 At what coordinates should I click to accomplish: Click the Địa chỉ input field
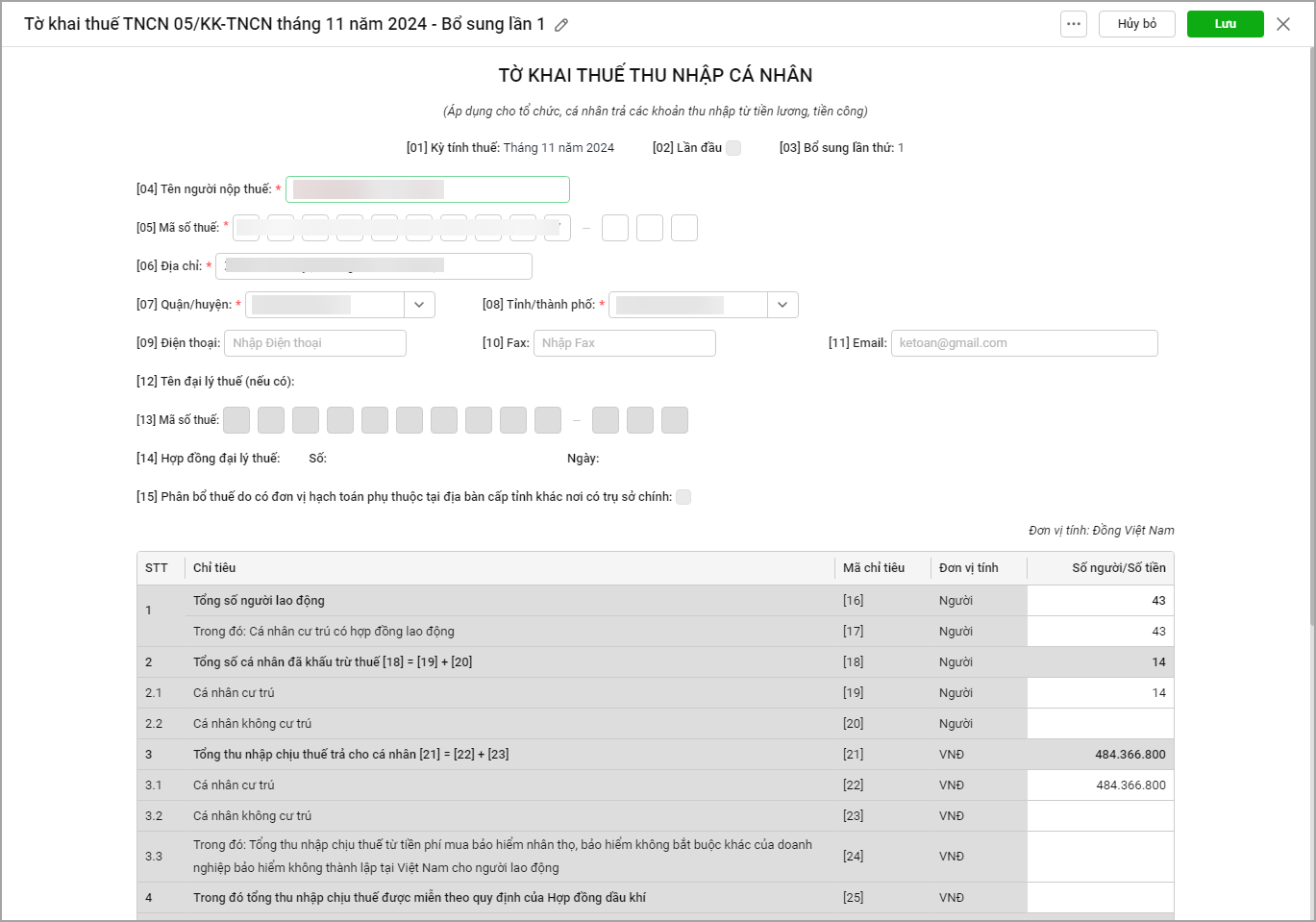(x=374, y=266)
